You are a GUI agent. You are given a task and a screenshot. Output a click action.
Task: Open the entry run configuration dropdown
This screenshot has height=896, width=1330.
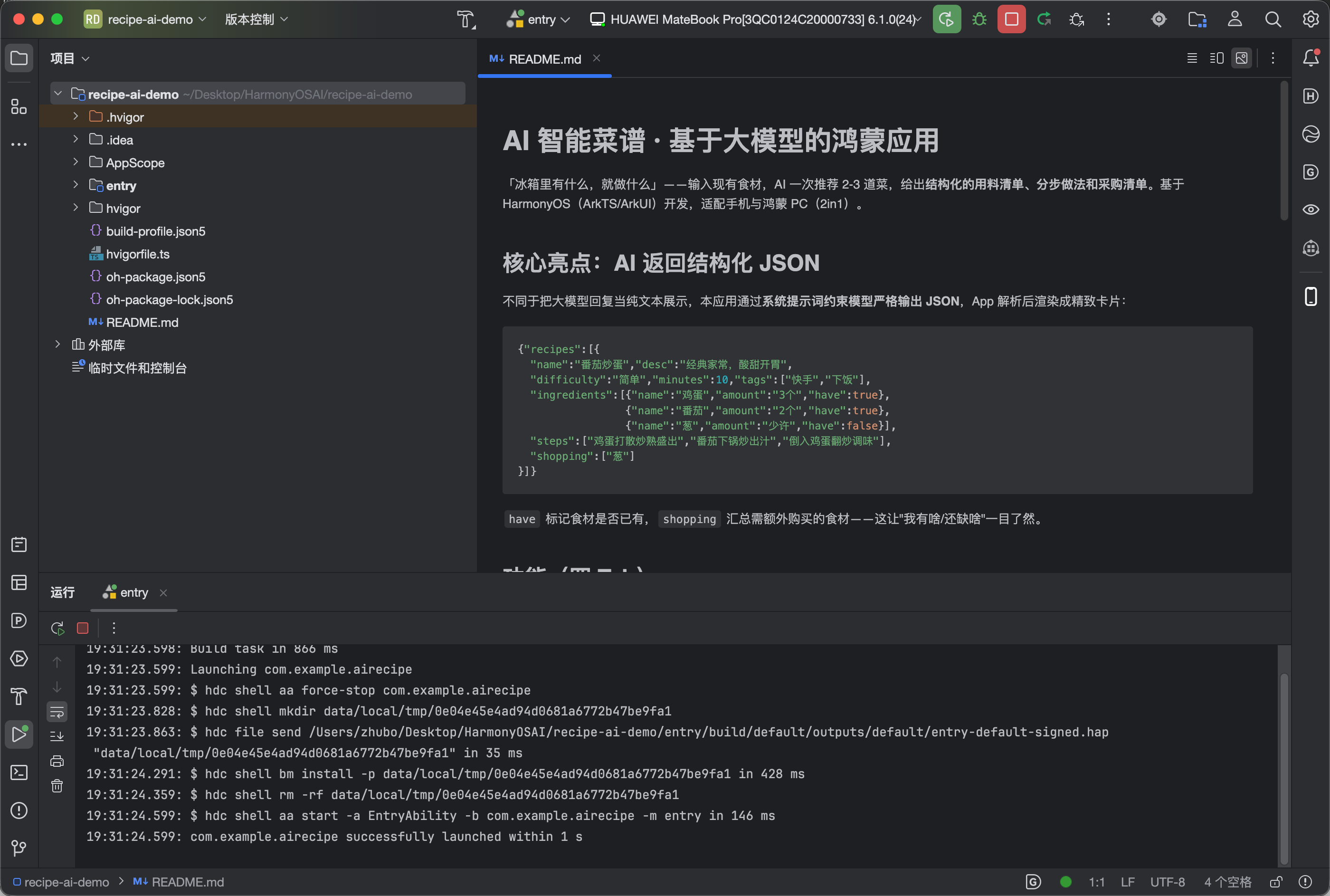coord(538,19)
